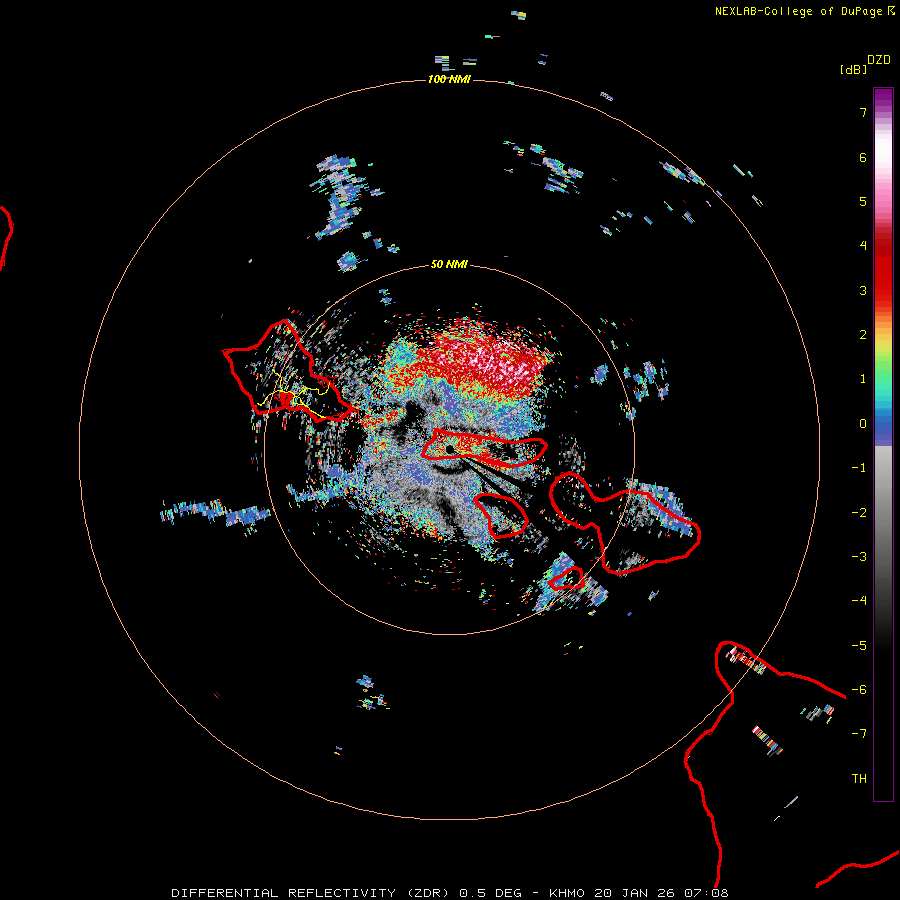Click the 50 NMI range ring label
The width and height of the screenshot is (900, 900).
pyautogui.click(x=449, y=264)
